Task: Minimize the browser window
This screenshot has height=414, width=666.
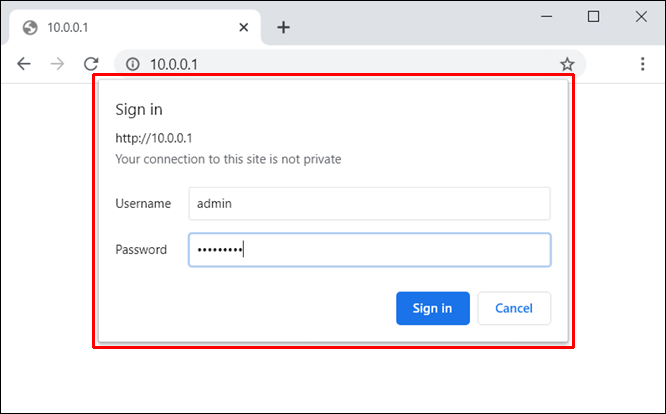Action: coord(547,16)
